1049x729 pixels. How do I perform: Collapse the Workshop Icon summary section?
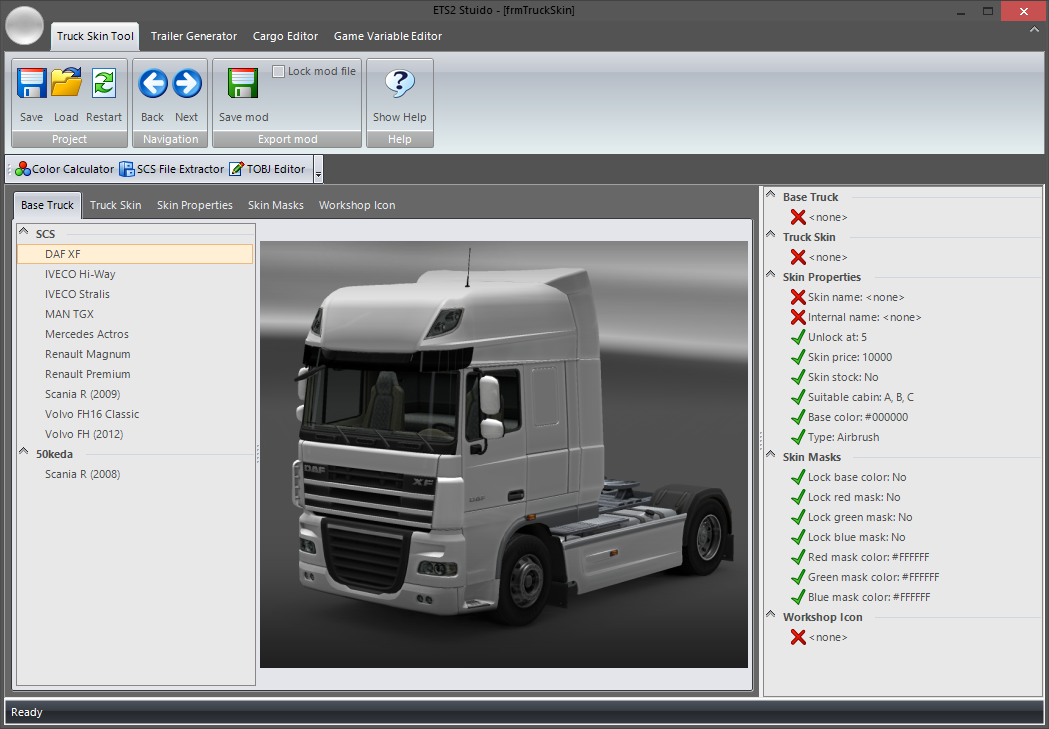pyautogui.click(x=771, y=615)
